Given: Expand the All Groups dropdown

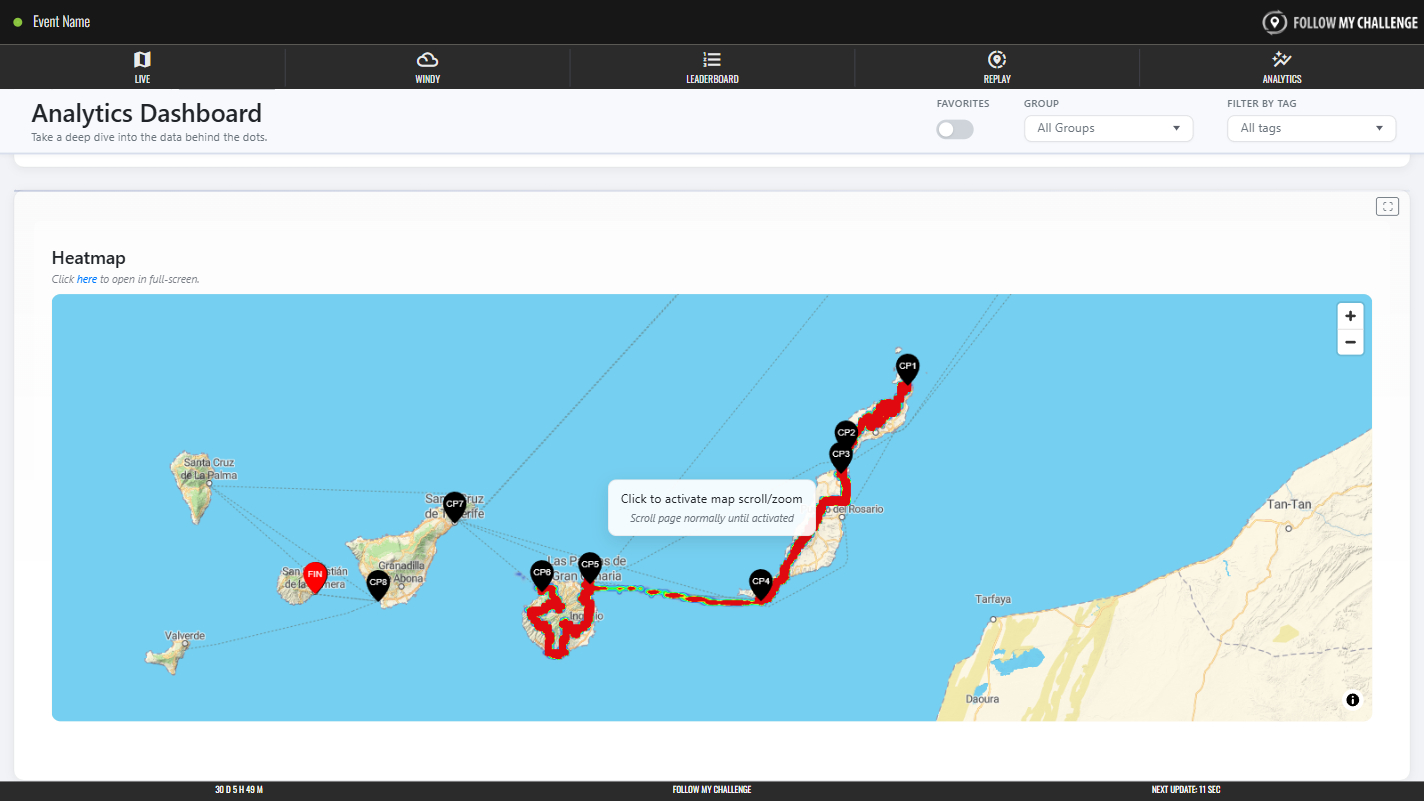Looking at the screenshot, I should click(1108, 128).
